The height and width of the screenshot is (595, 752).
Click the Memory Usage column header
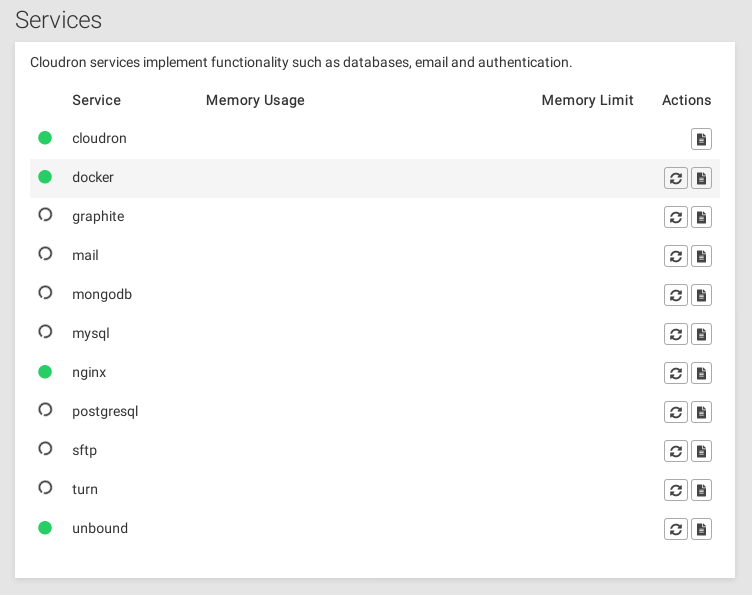coord(255,100)
